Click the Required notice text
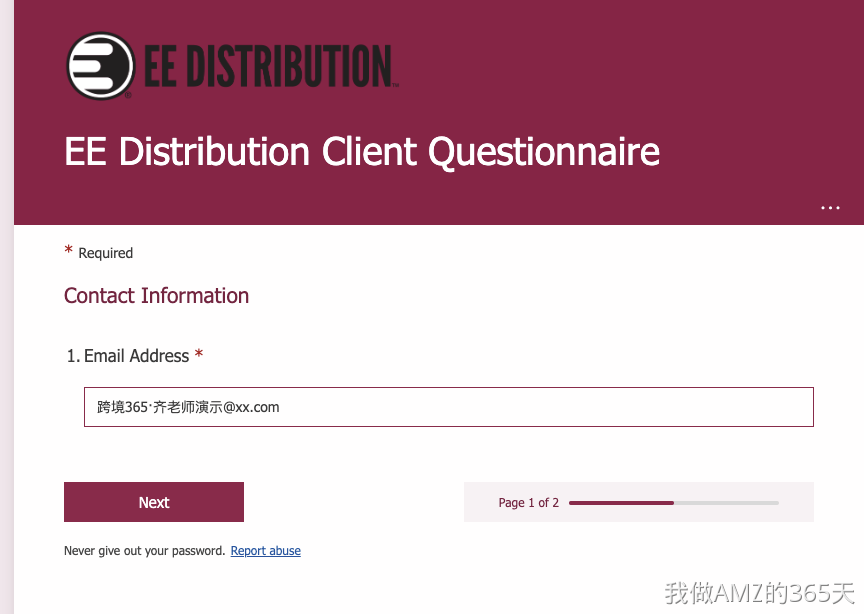Viewport: 864px width, 614px height. (x=105, y=253)
